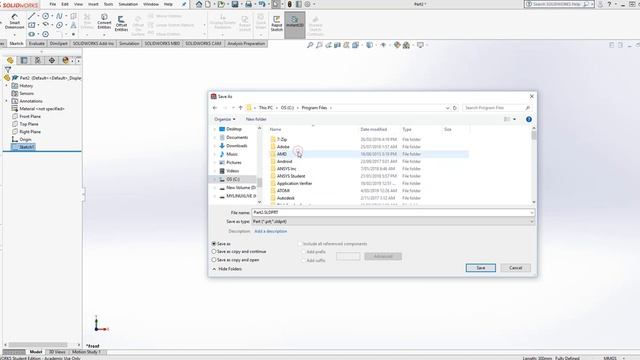Image resolution: width=640 pixels, height=360 pixels.
Task: Open the view options dropdown arrow in dialog
Action: pos(514,119)
